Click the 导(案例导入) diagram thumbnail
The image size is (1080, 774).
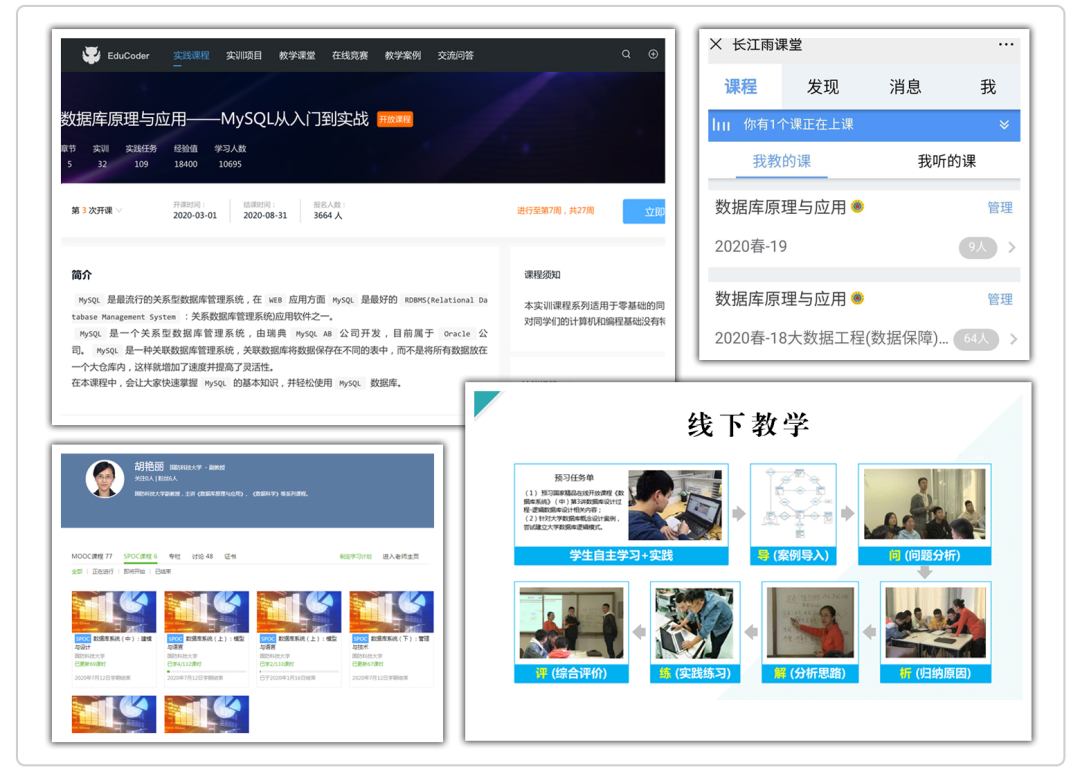[793, 506]
